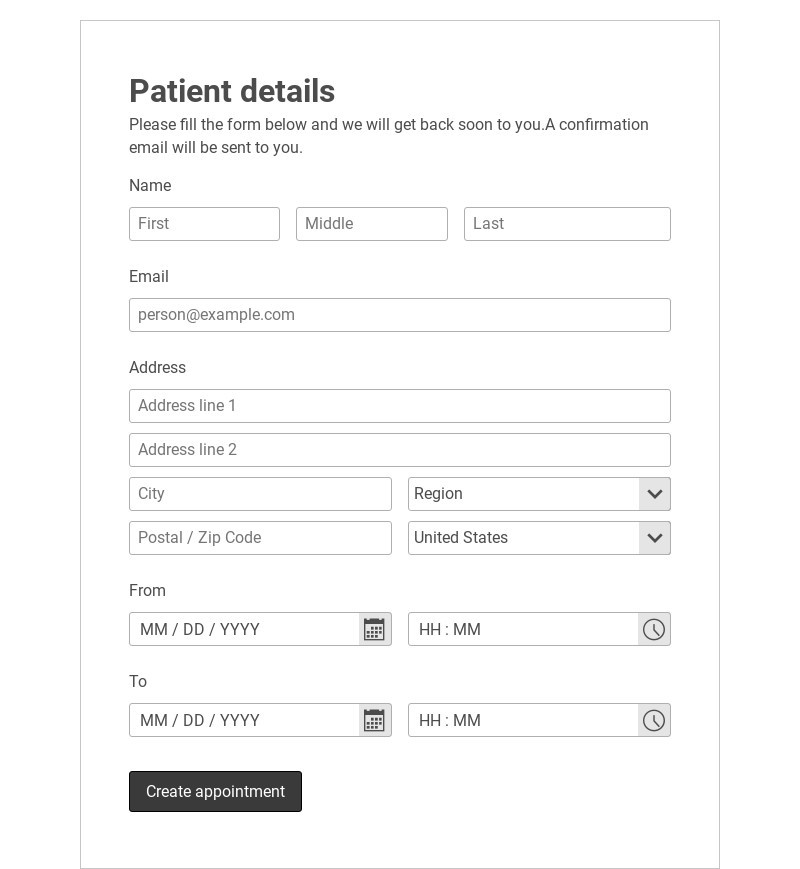Click the To time HH : MM field
Image resolution: width=800 pixels, height=869 pixels.
pos(522,720)
